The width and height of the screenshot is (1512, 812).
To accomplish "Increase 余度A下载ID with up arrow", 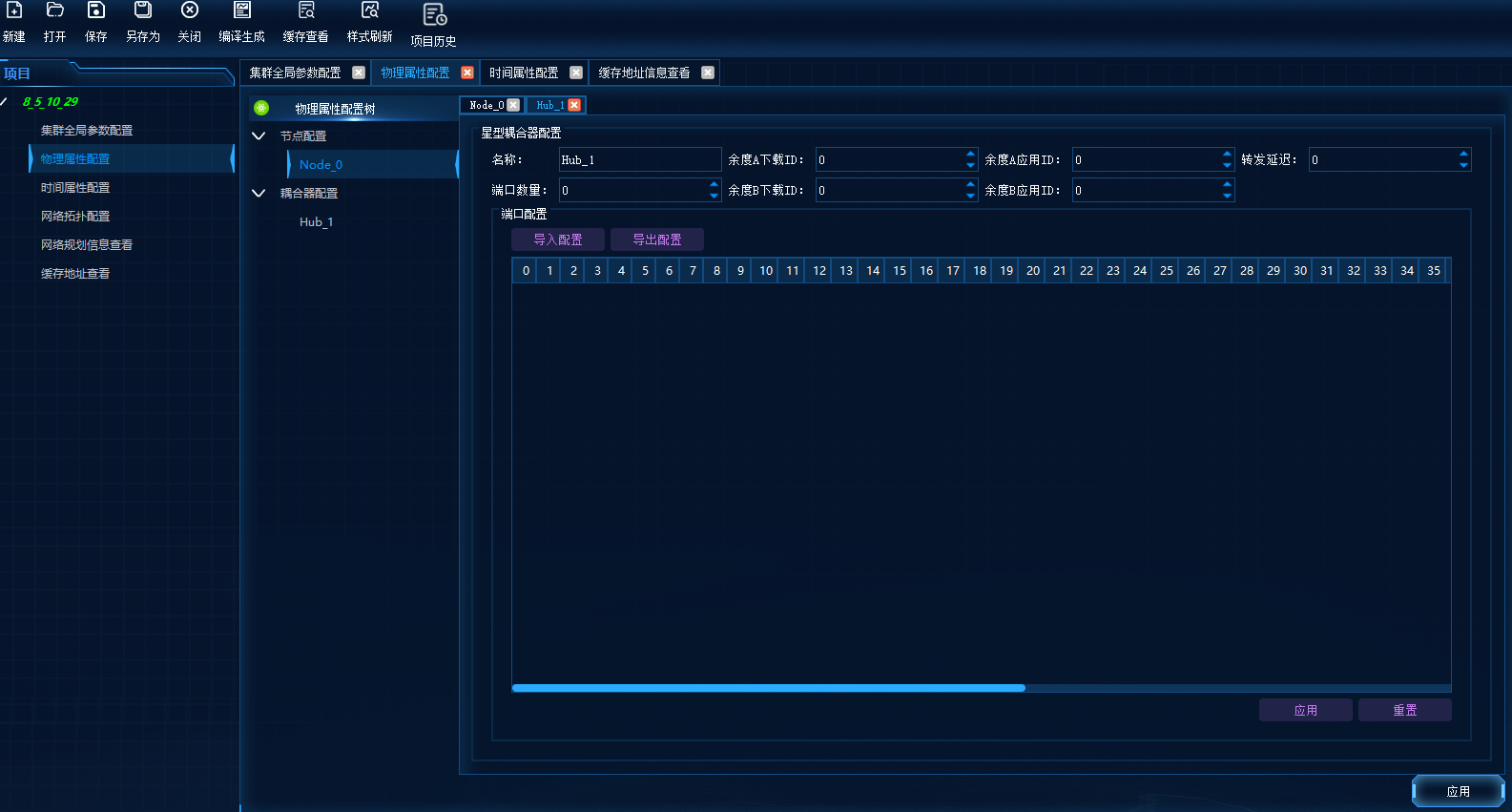I will 970,154.
